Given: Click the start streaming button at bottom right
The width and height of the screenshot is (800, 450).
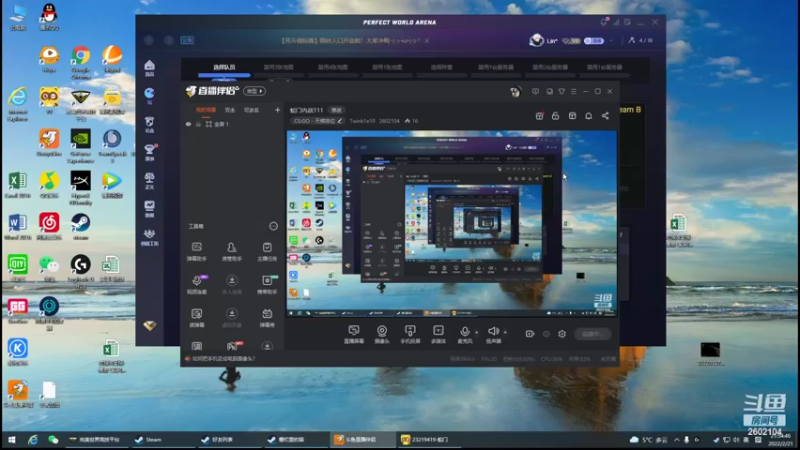Looking at the screenshot, I should 592,334.
